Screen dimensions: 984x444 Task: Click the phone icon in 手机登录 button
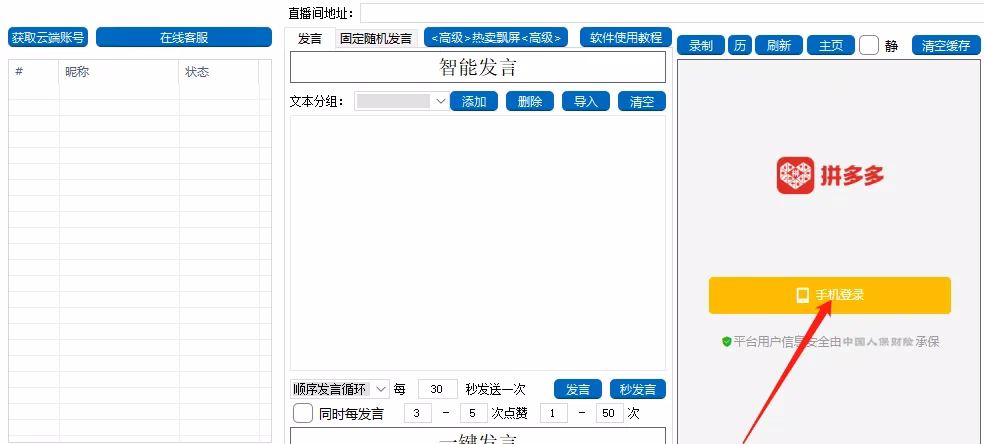point(801,295)
